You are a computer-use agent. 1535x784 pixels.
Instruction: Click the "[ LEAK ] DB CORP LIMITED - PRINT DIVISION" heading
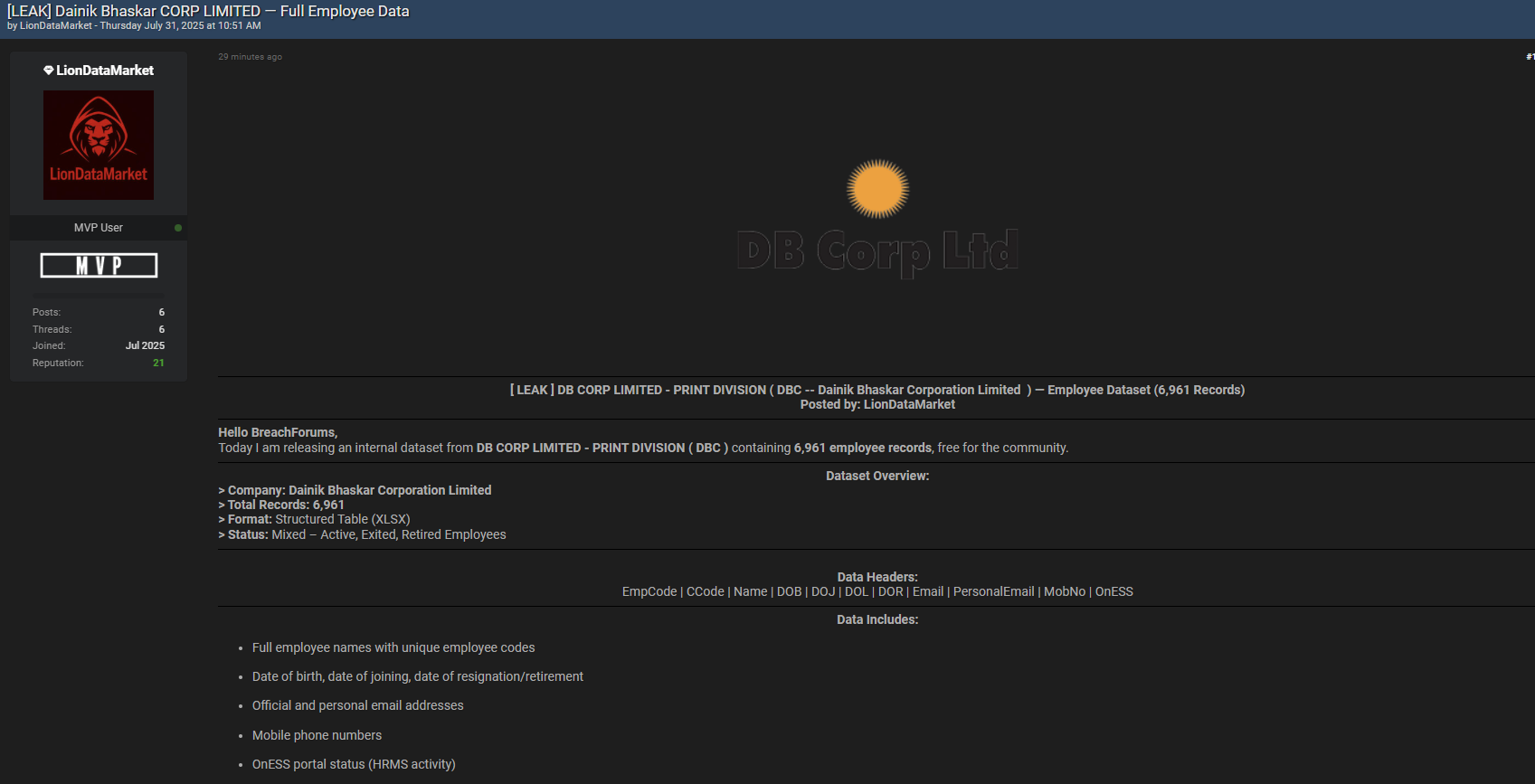877,390
